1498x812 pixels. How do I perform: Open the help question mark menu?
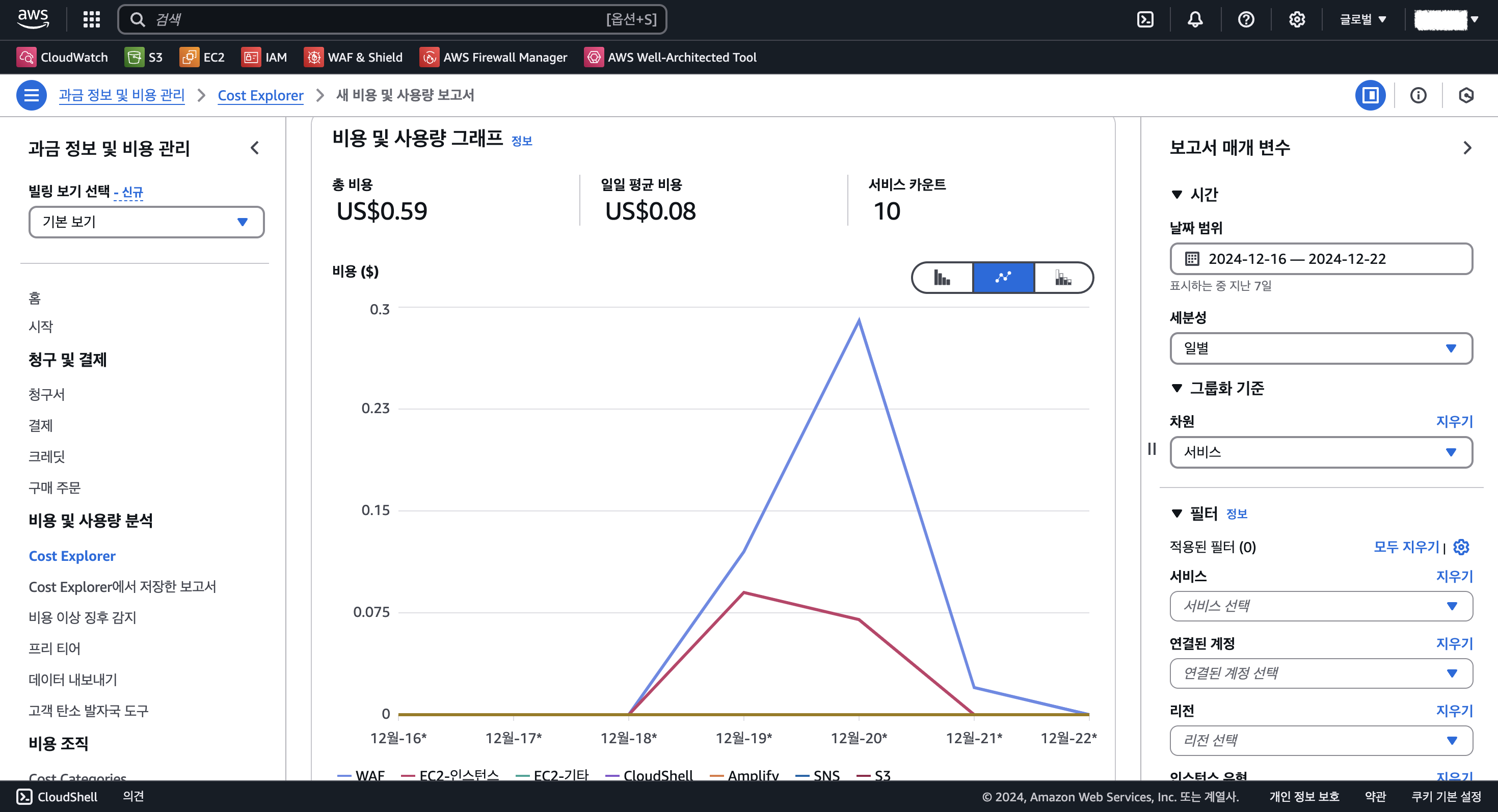[x=1246, y=19]
